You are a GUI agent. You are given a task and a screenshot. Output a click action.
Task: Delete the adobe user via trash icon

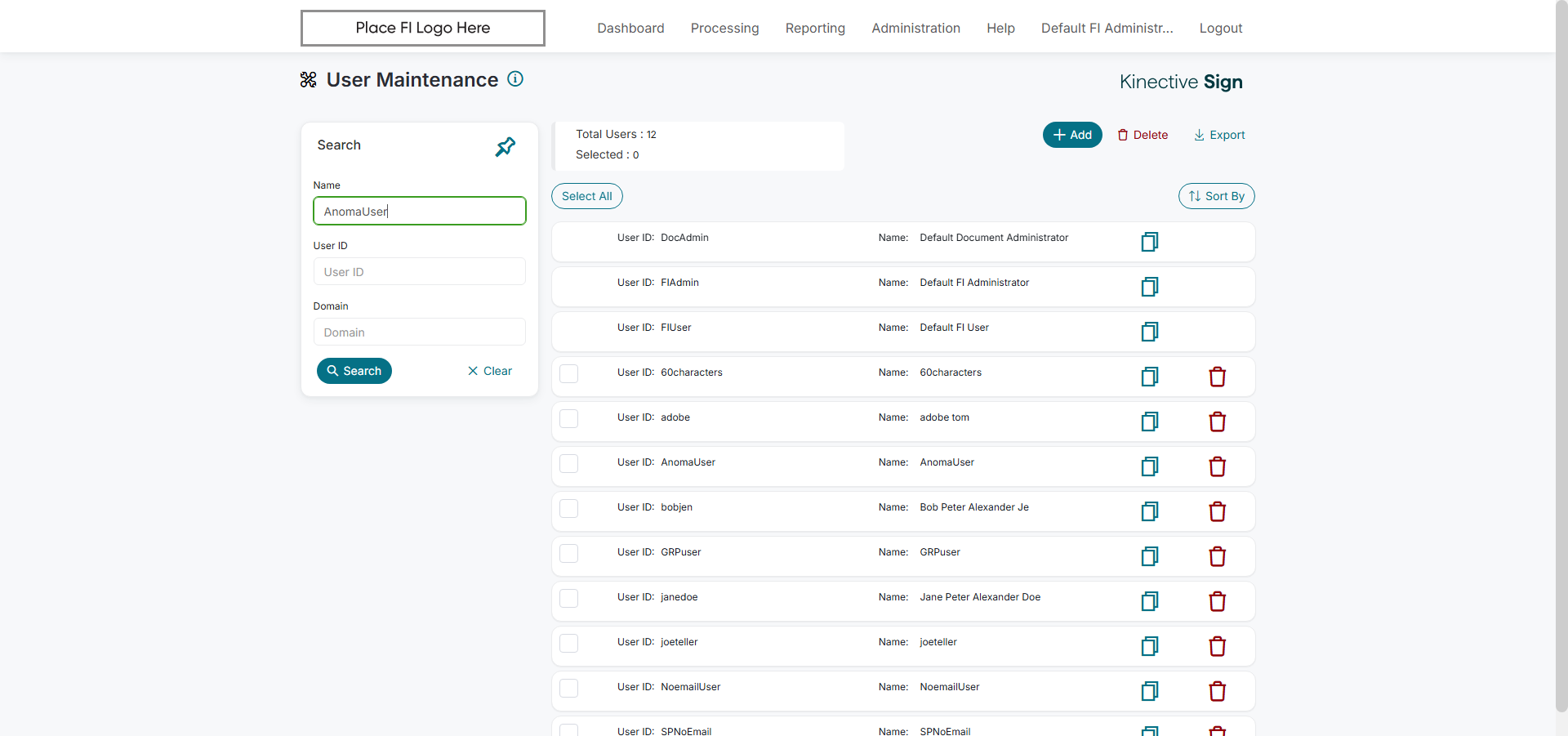1218,422
